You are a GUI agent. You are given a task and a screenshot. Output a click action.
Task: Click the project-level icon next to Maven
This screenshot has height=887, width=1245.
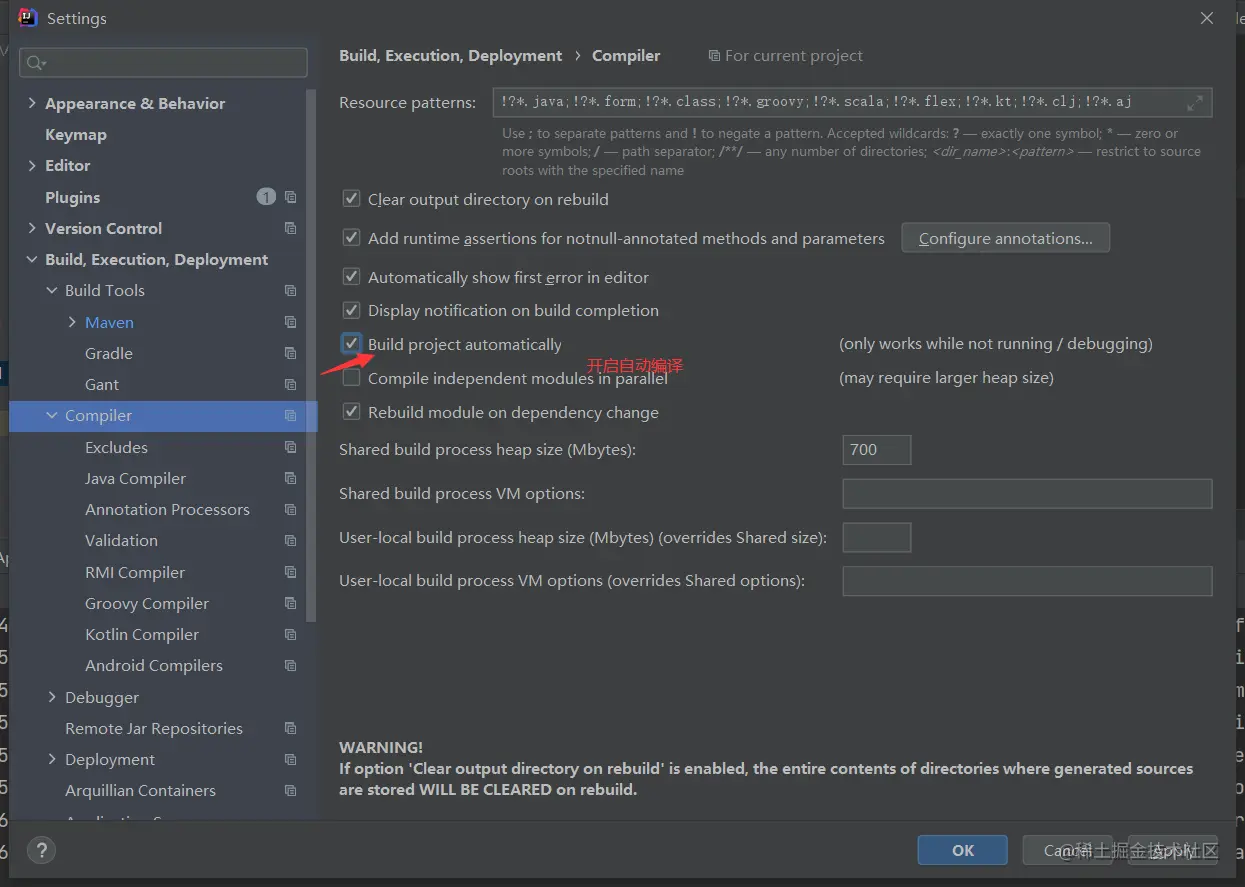pos(290,322)
